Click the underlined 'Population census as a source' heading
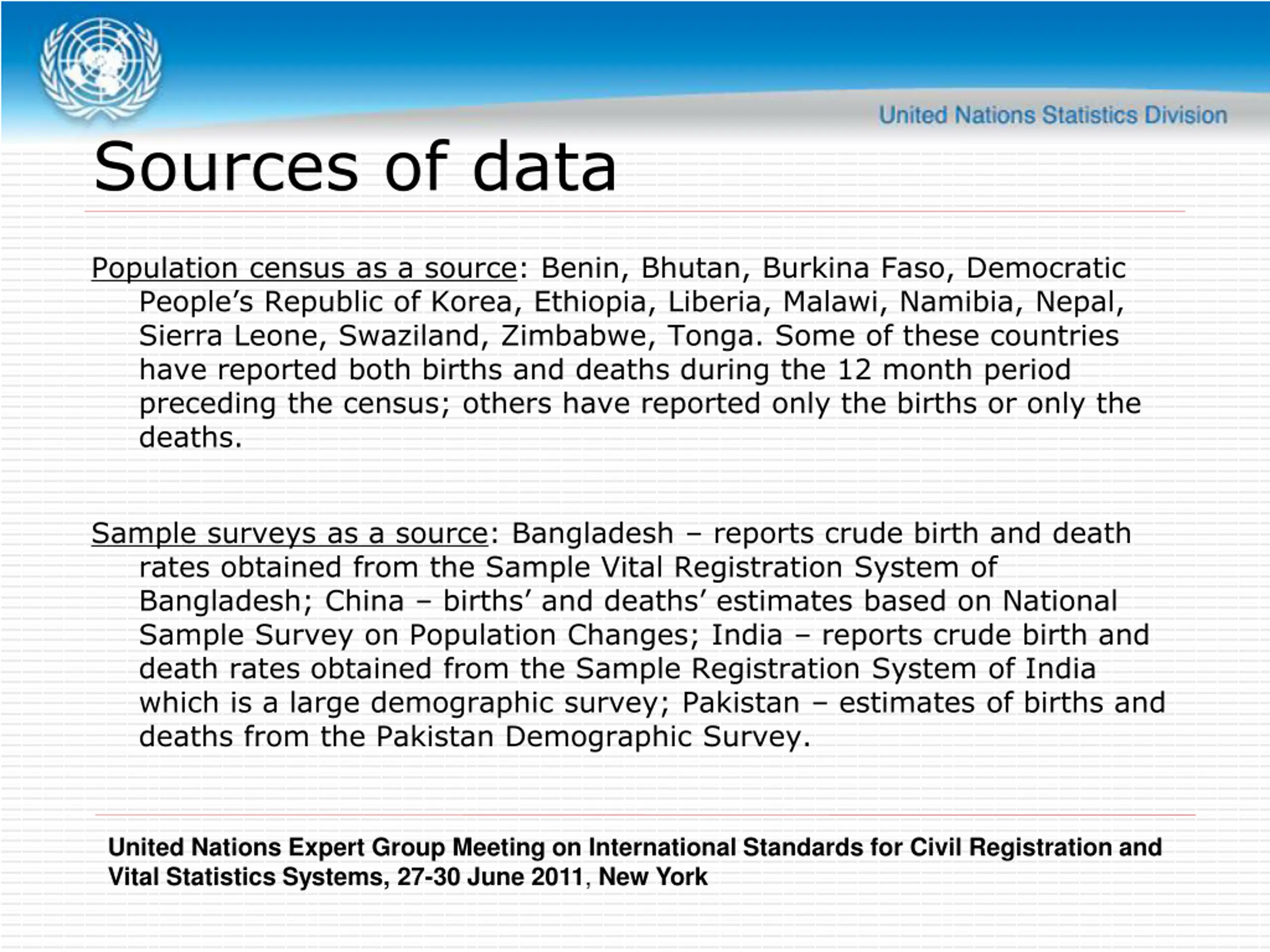The height and width of the screenshot is (952, 1270). coord(304,269)
